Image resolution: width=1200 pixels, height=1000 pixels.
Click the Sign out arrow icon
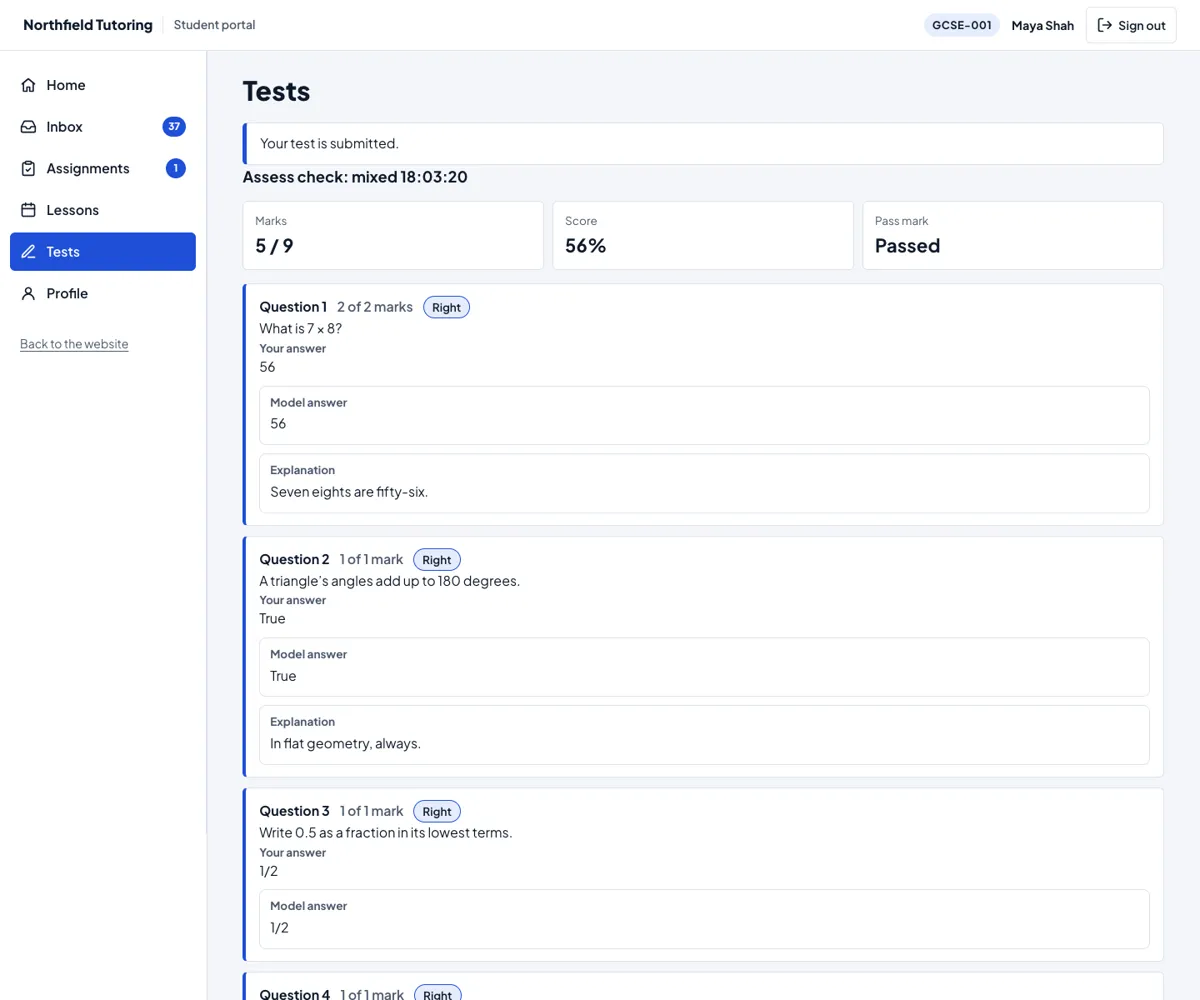(x=1105, y=25)
